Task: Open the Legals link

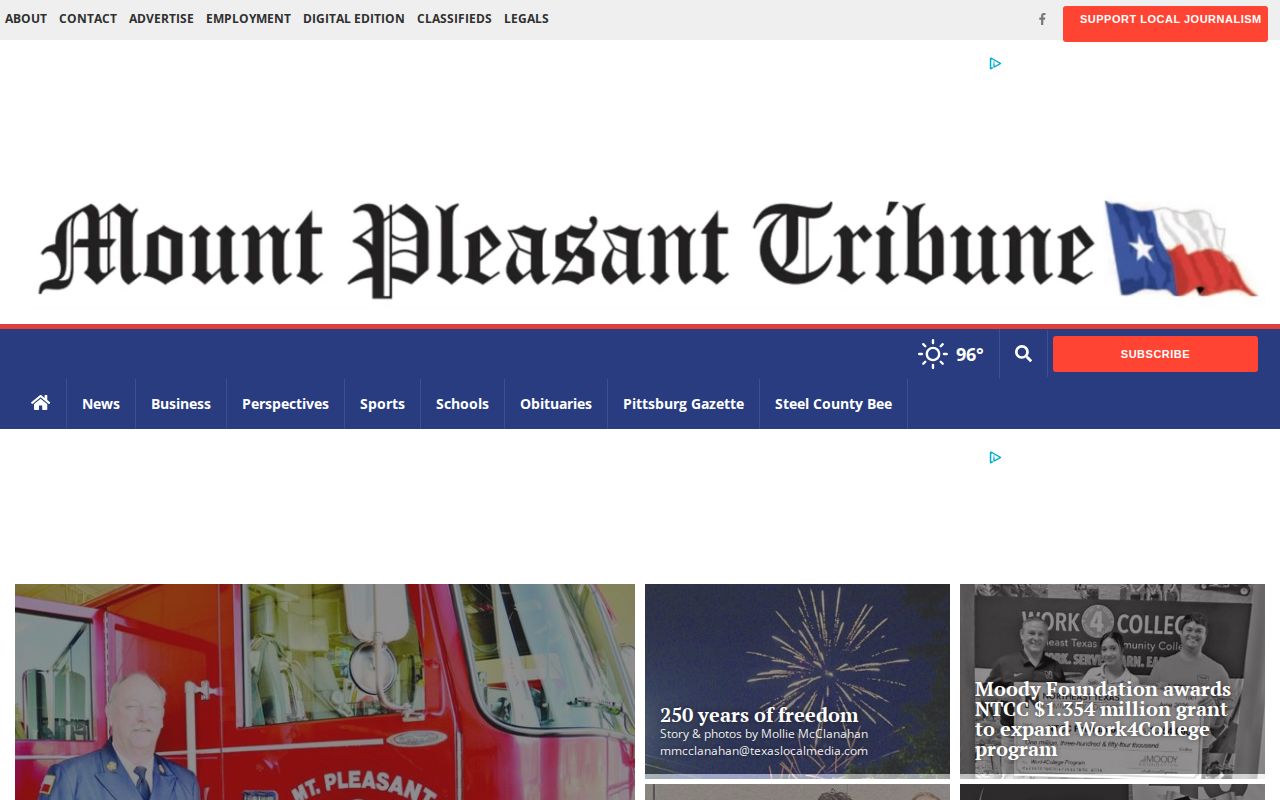Action: (526, 19)
